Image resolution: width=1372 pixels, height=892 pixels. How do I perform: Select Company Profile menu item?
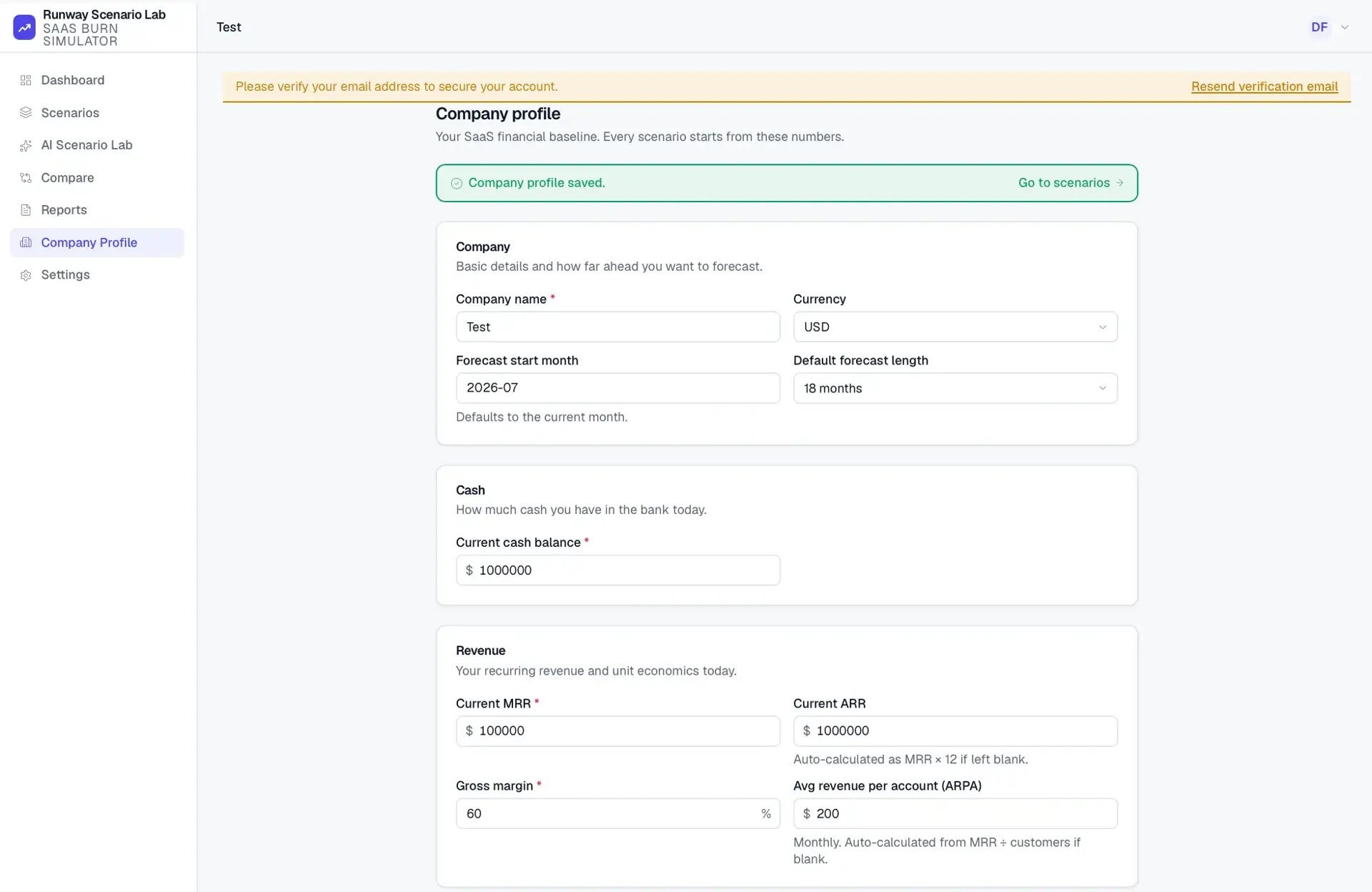tap(97, 242)
